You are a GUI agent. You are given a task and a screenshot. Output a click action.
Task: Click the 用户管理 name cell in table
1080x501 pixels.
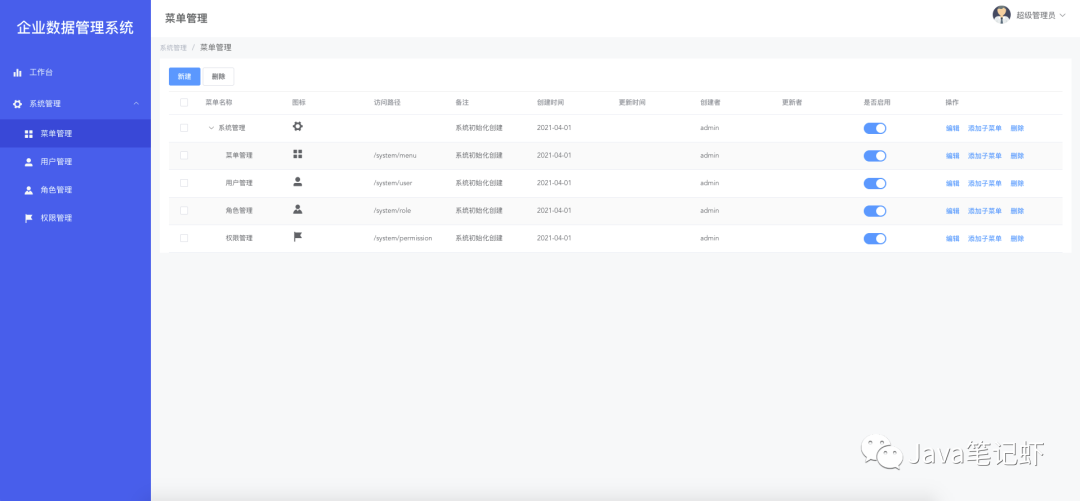pos(239,183)
